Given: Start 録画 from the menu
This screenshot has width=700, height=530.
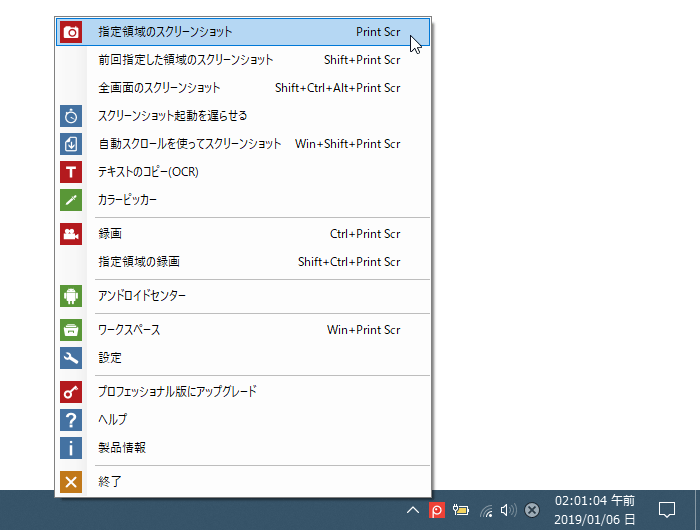Looking at the screenshot, I should tap(243, 234).
